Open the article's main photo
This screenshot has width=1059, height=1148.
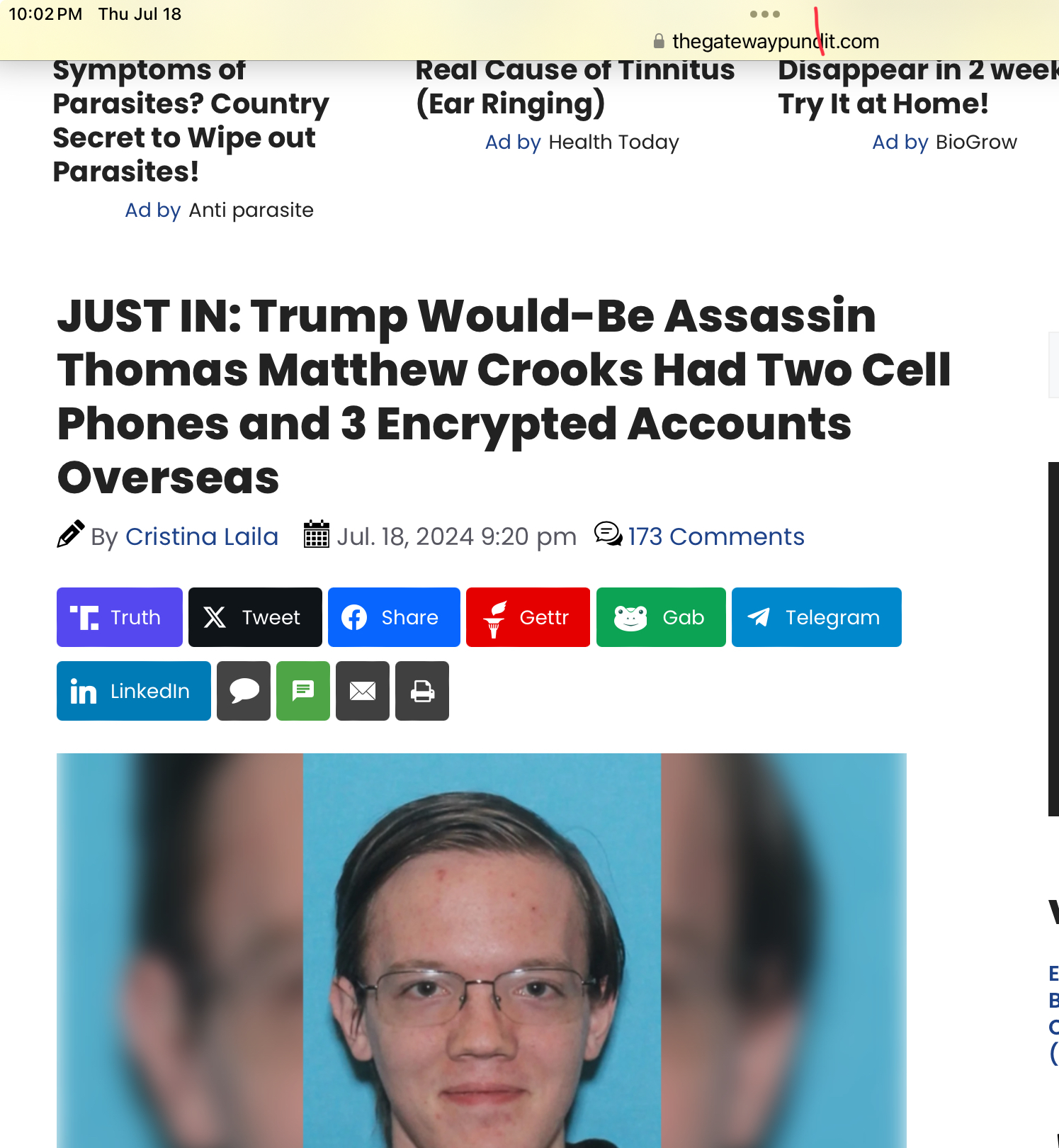(482, 950)
